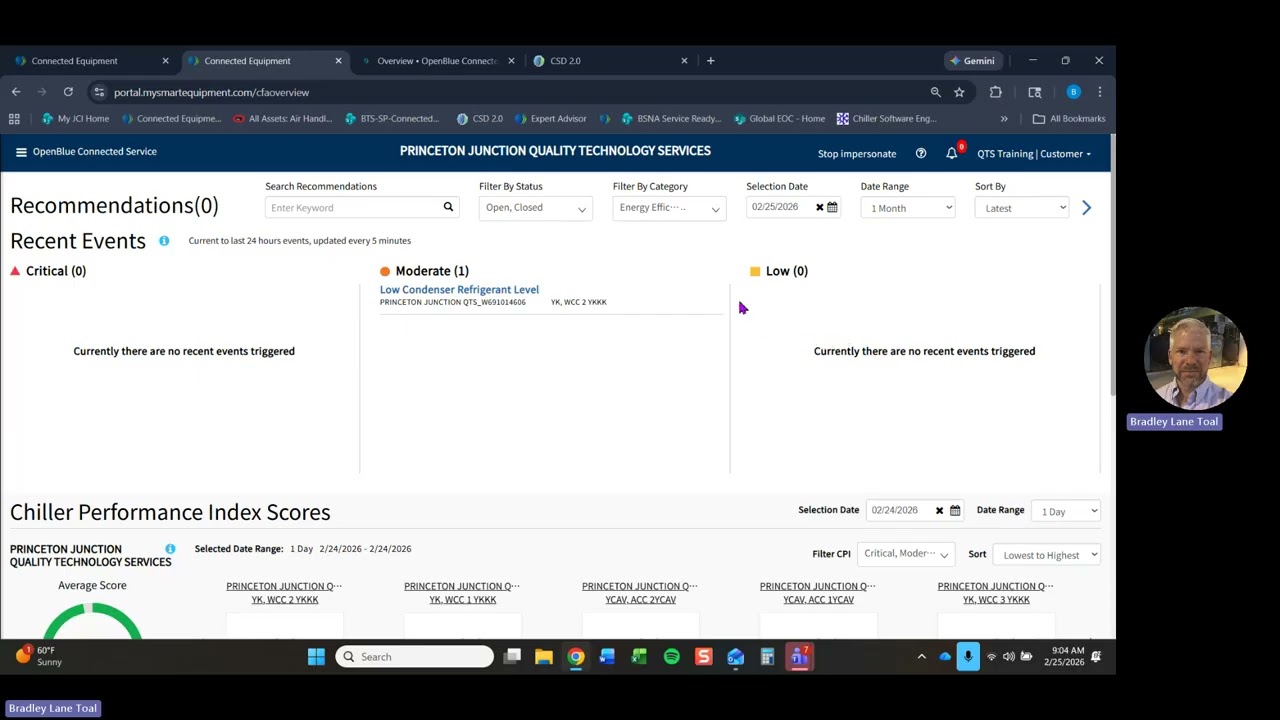Open Excel from the taskbar
The height and width of the screenshot is (720, 1280).
640,657
